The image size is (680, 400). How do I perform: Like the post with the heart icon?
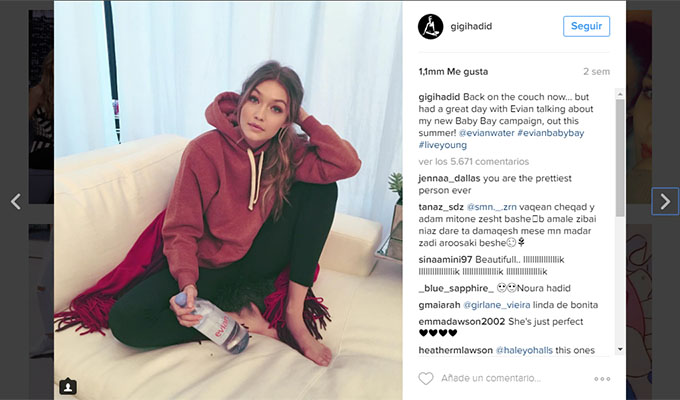tap(425, 378)
